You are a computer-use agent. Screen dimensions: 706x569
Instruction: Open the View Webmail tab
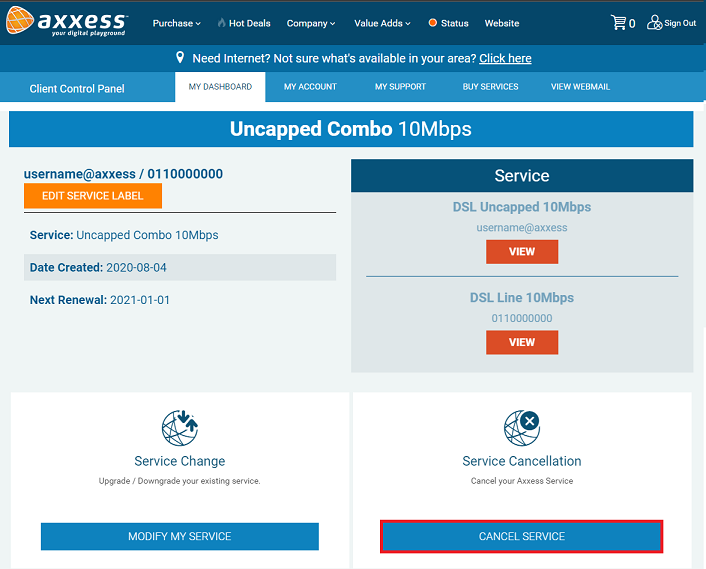(x=580, y=87)
